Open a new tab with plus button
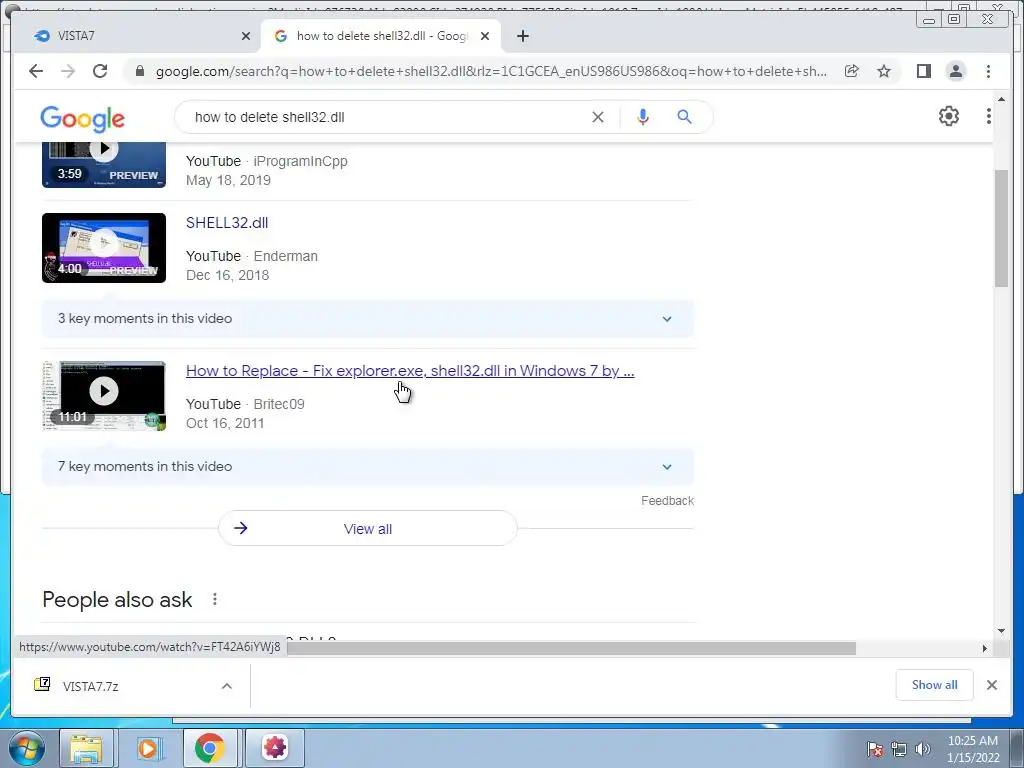 point(522,36)
